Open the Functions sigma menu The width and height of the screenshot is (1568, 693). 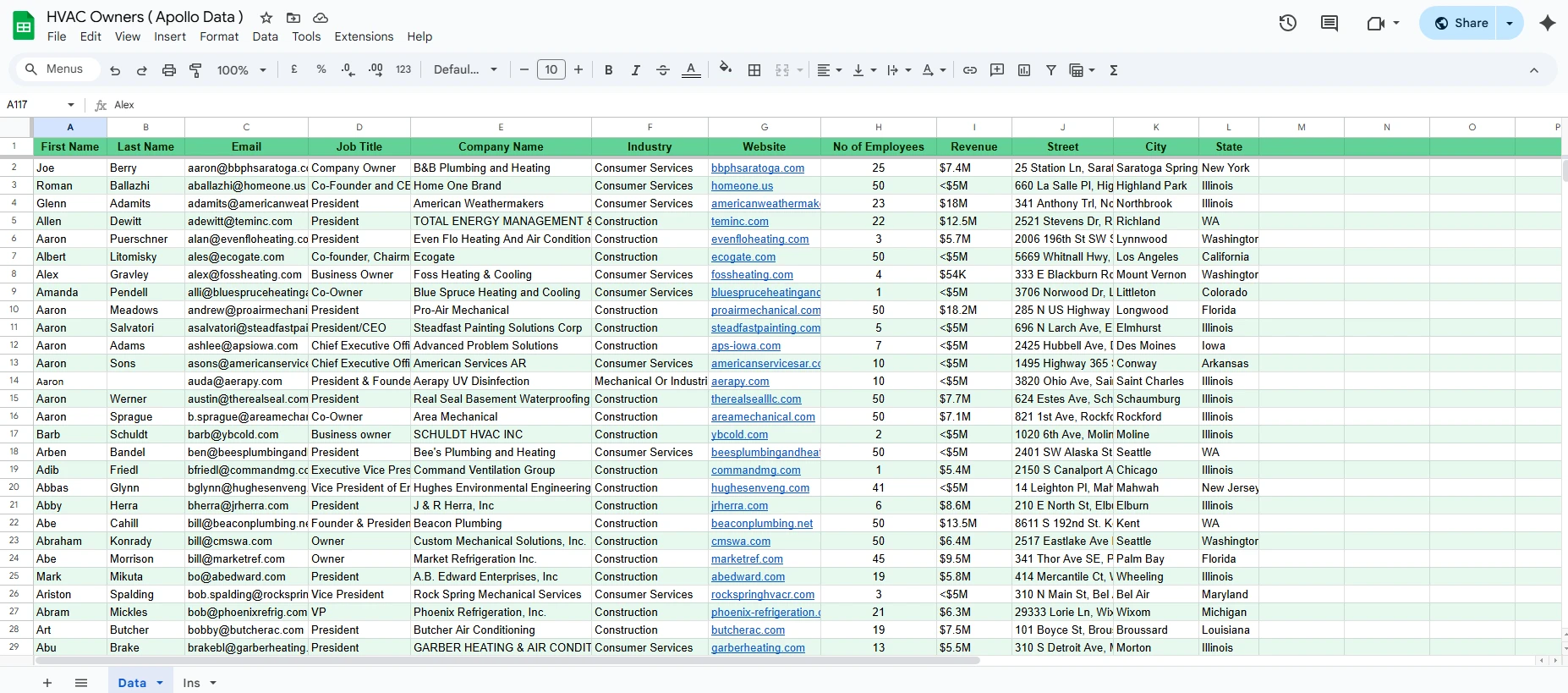(x=1114, y=70)
